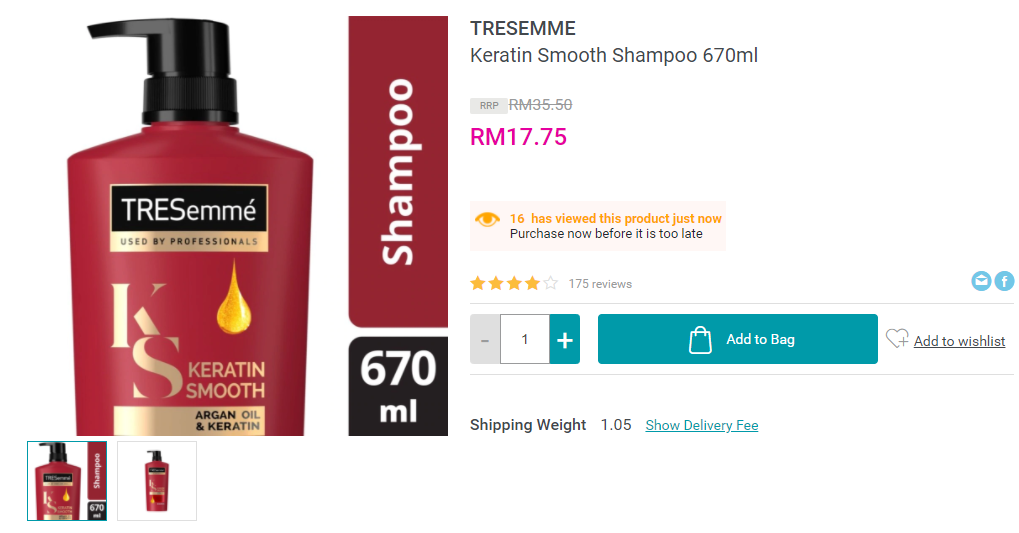This screenshot has height=533, width=1019.
Task: Select the first product thumbnail
Action: pos(67,481)
